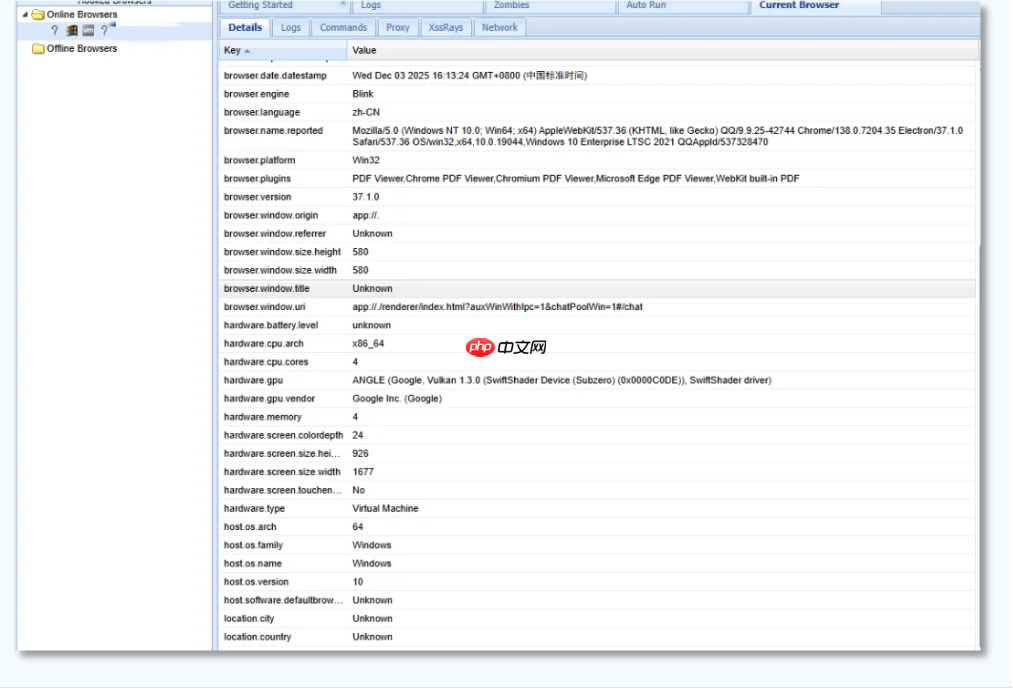Click the virtual machine icon on hooked browser
1013x695 pixels.
tap(88, 31)
